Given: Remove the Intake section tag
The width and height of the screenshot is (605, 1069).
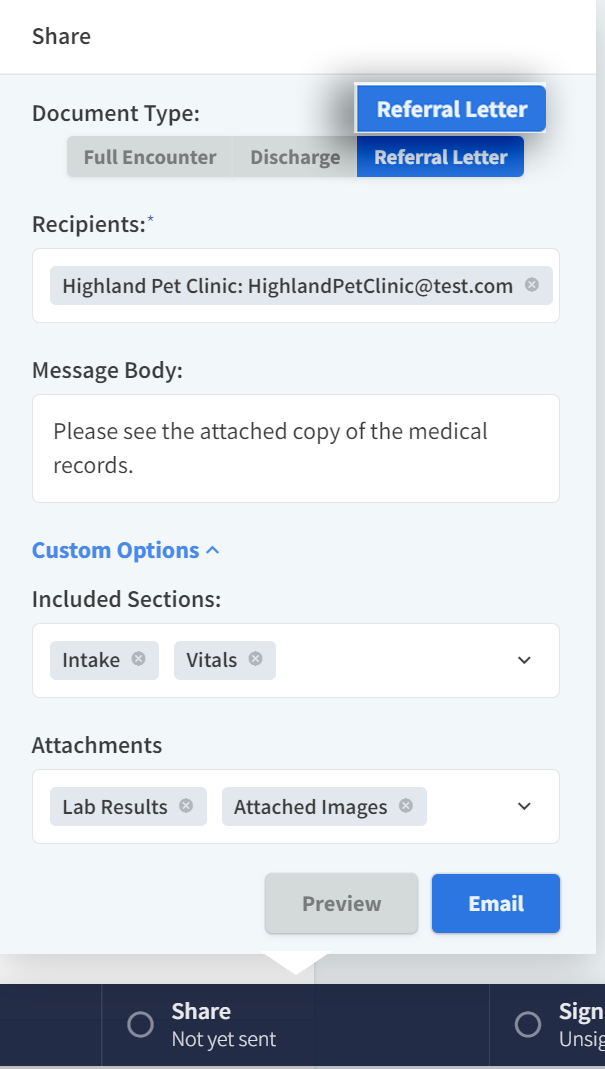Looking at the screenshot, I should (x=139, y=659).
